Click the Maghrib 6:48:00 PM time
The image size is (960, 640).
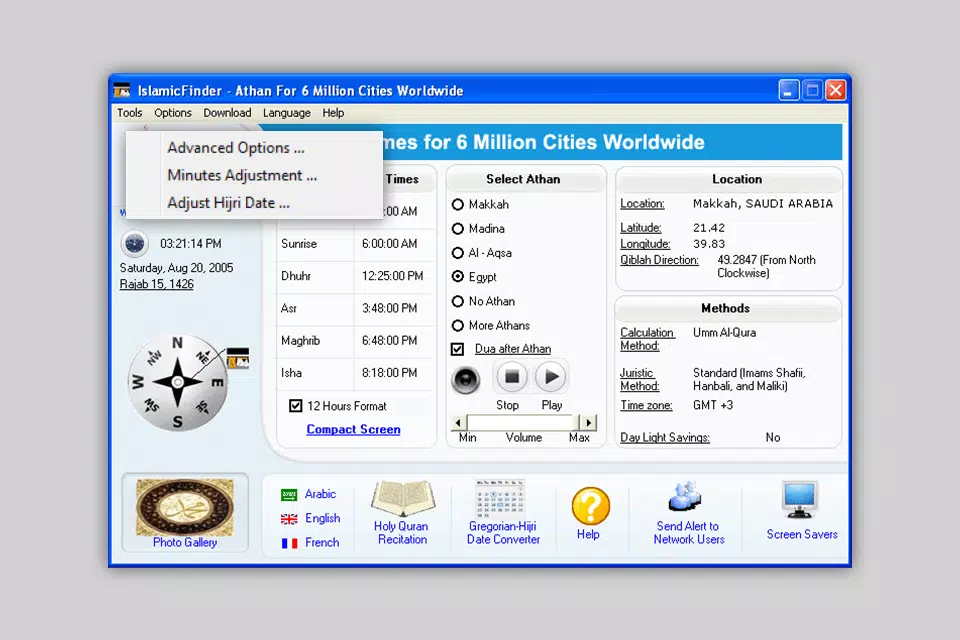(x=389, y=341)
